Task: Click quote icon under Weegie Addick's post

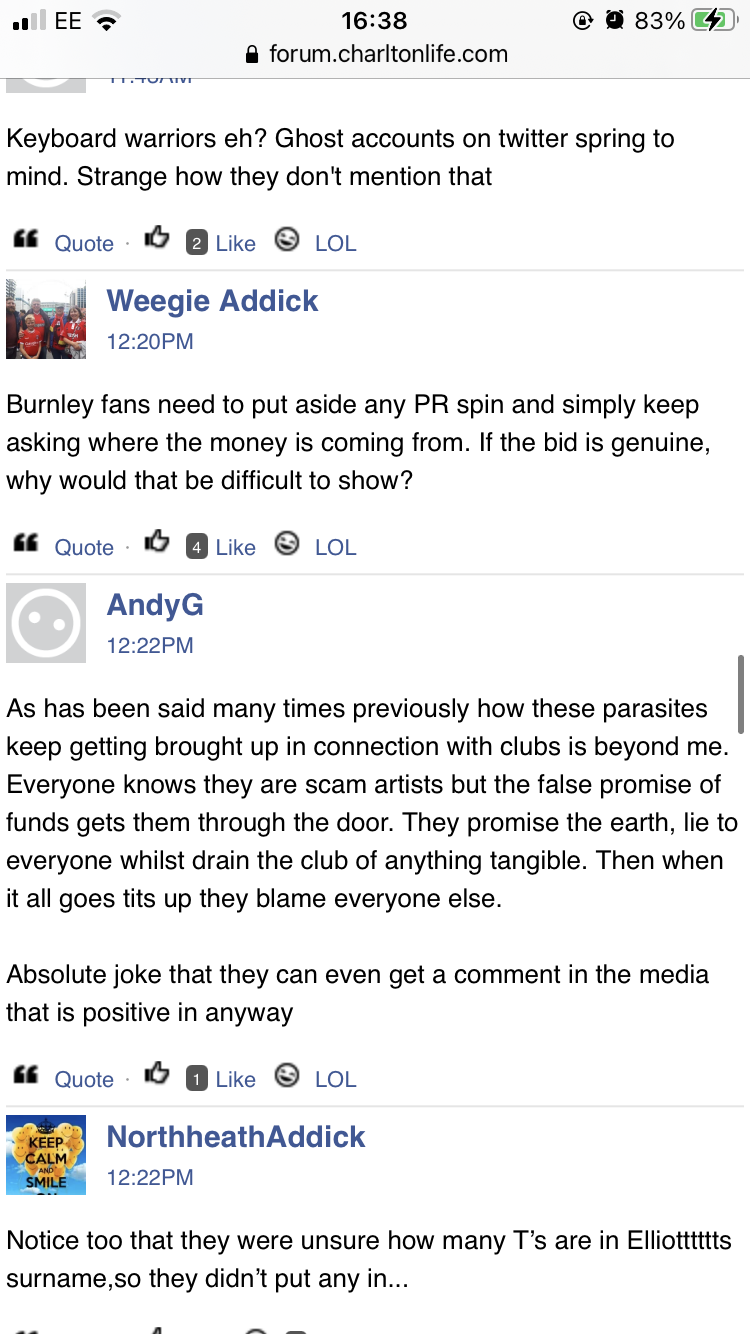Action: click(25, 545)
